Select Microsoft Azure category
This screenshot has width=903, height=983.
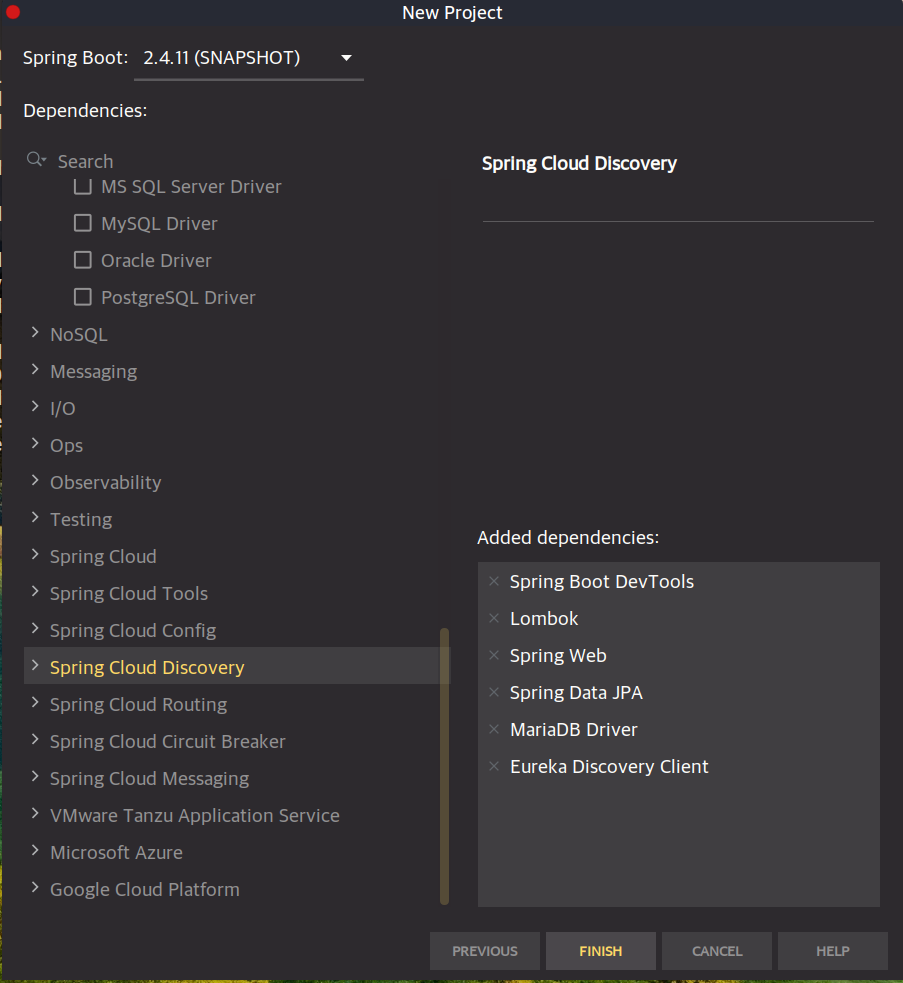pos(116,852)
